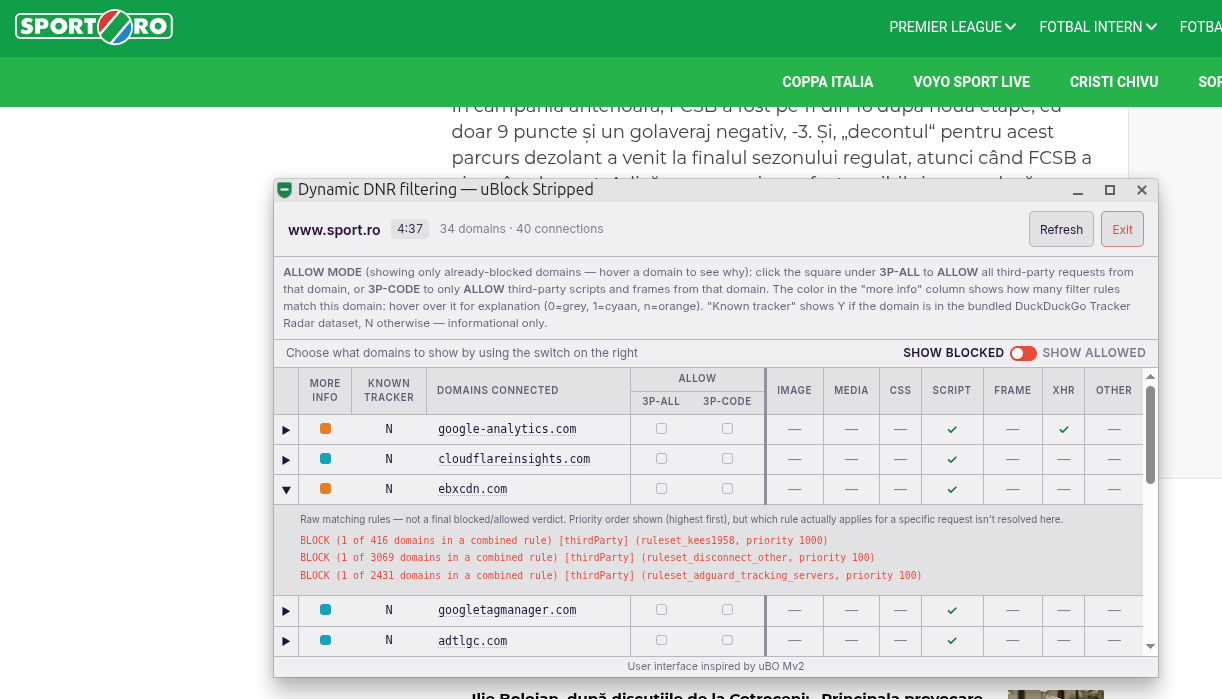Check 3P-ALL box for google-analytics.com
The width and height of the screenshot is (1222, 699).
click(x=661, y=429)
